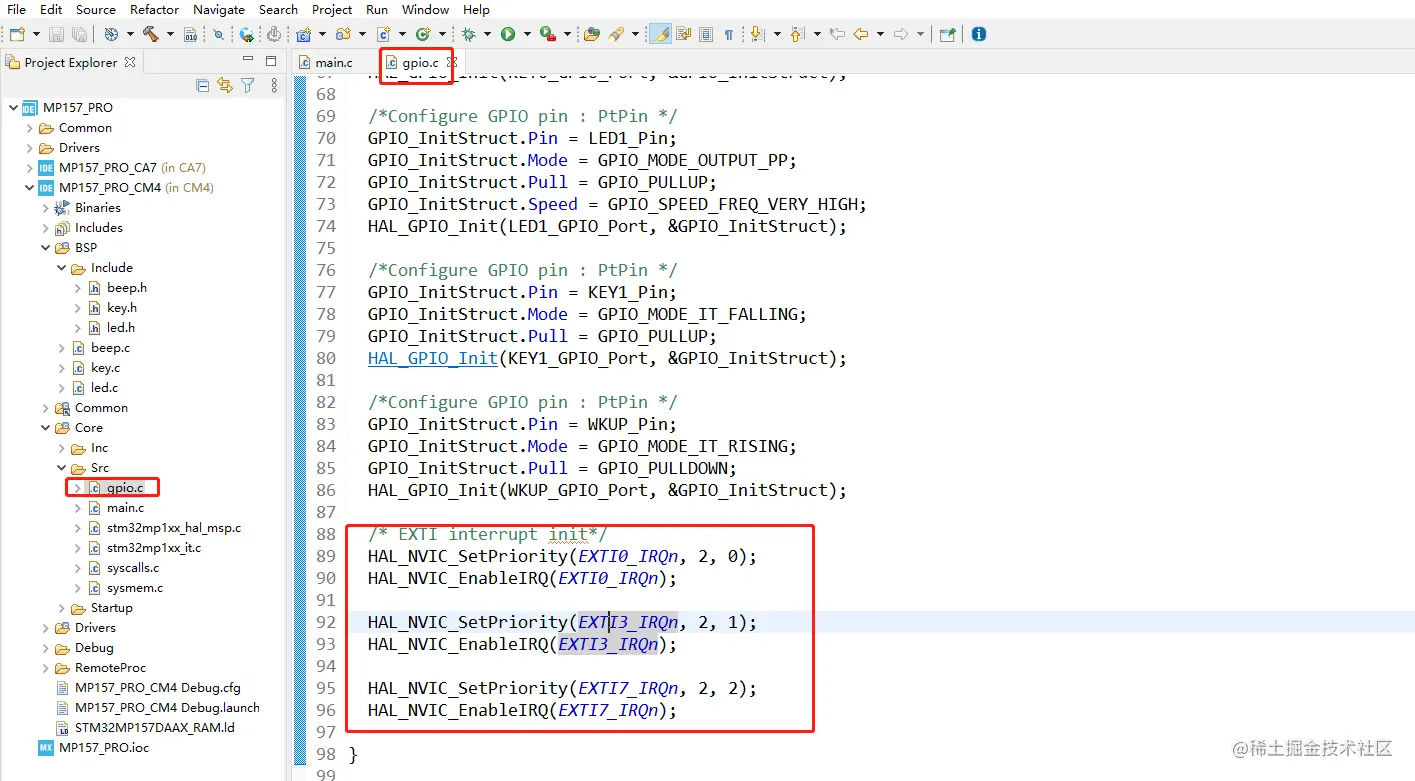Select beep.h in the Include folder

click(x=127, y=288)
